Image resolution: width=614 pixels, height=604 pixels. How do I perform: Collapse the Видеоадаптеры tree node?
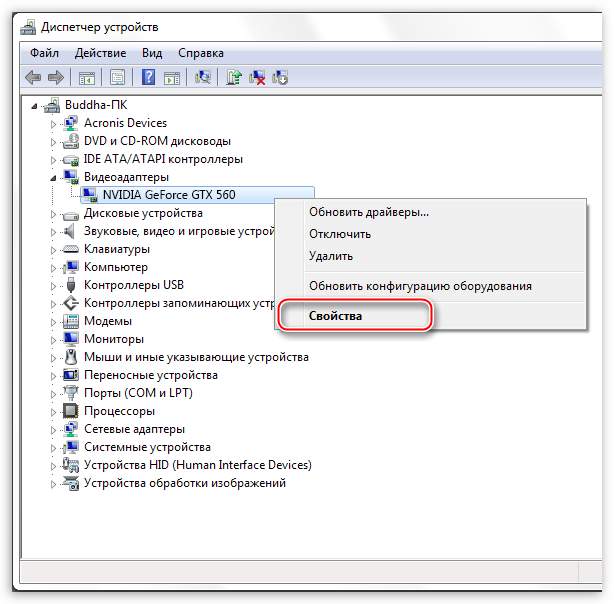pos(55,177)
